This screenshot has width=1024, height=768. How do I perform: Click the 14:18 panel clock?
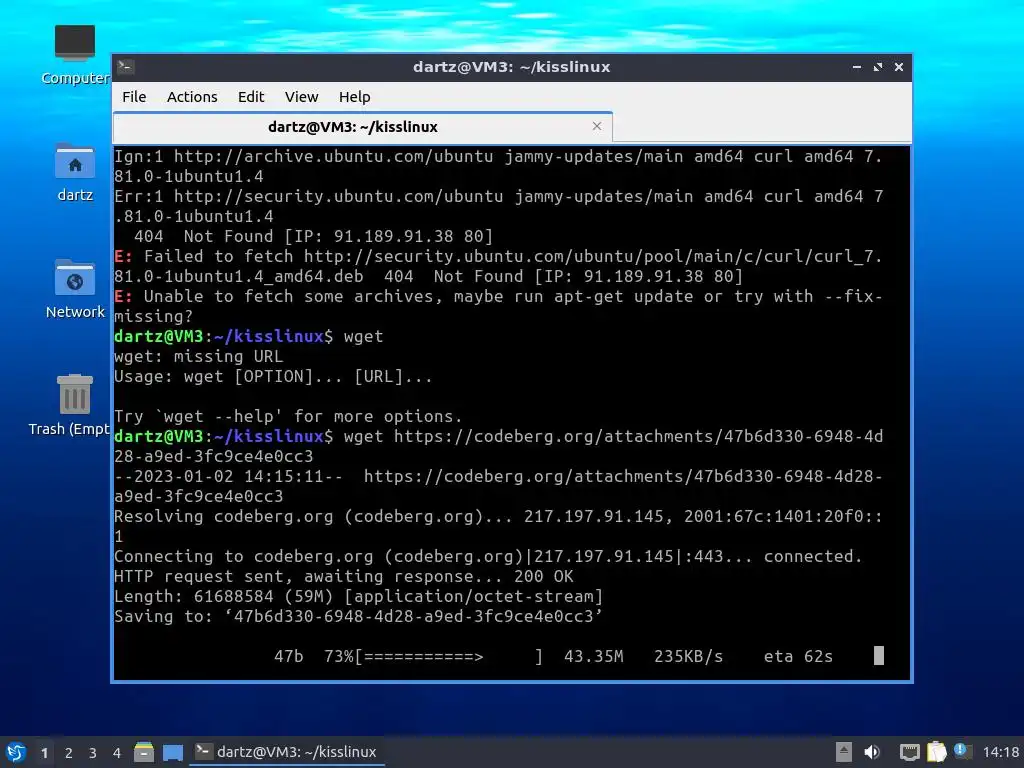(1000, 752)
